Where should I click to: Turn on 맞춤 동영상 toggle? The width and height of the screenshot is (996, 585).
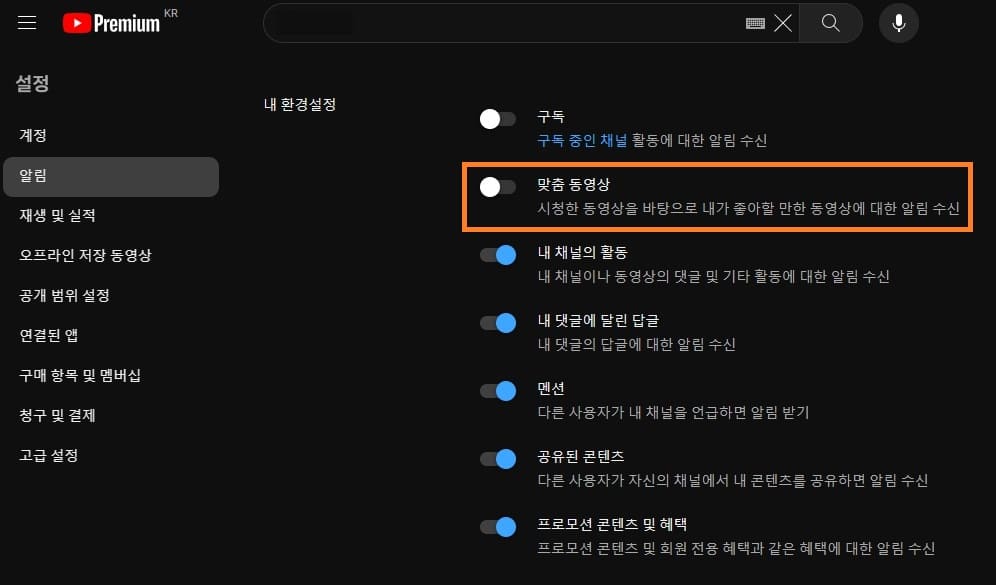(x=497, y=187)
